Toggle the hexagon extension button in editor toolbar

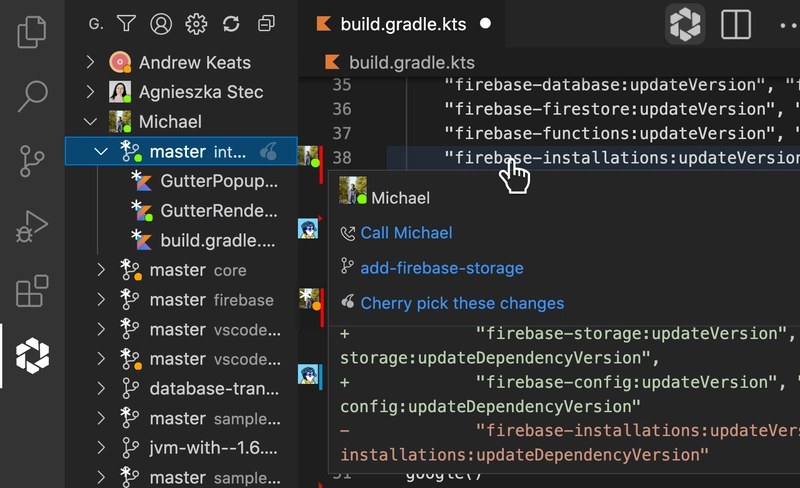pos(685,24)
